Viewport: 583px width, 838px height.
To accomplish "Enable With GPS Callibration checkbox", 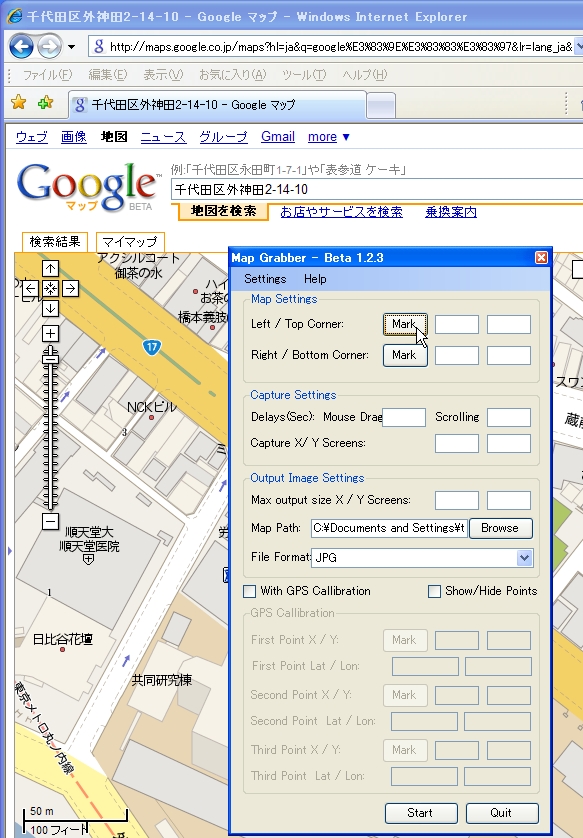I will (x=249, y=591).
